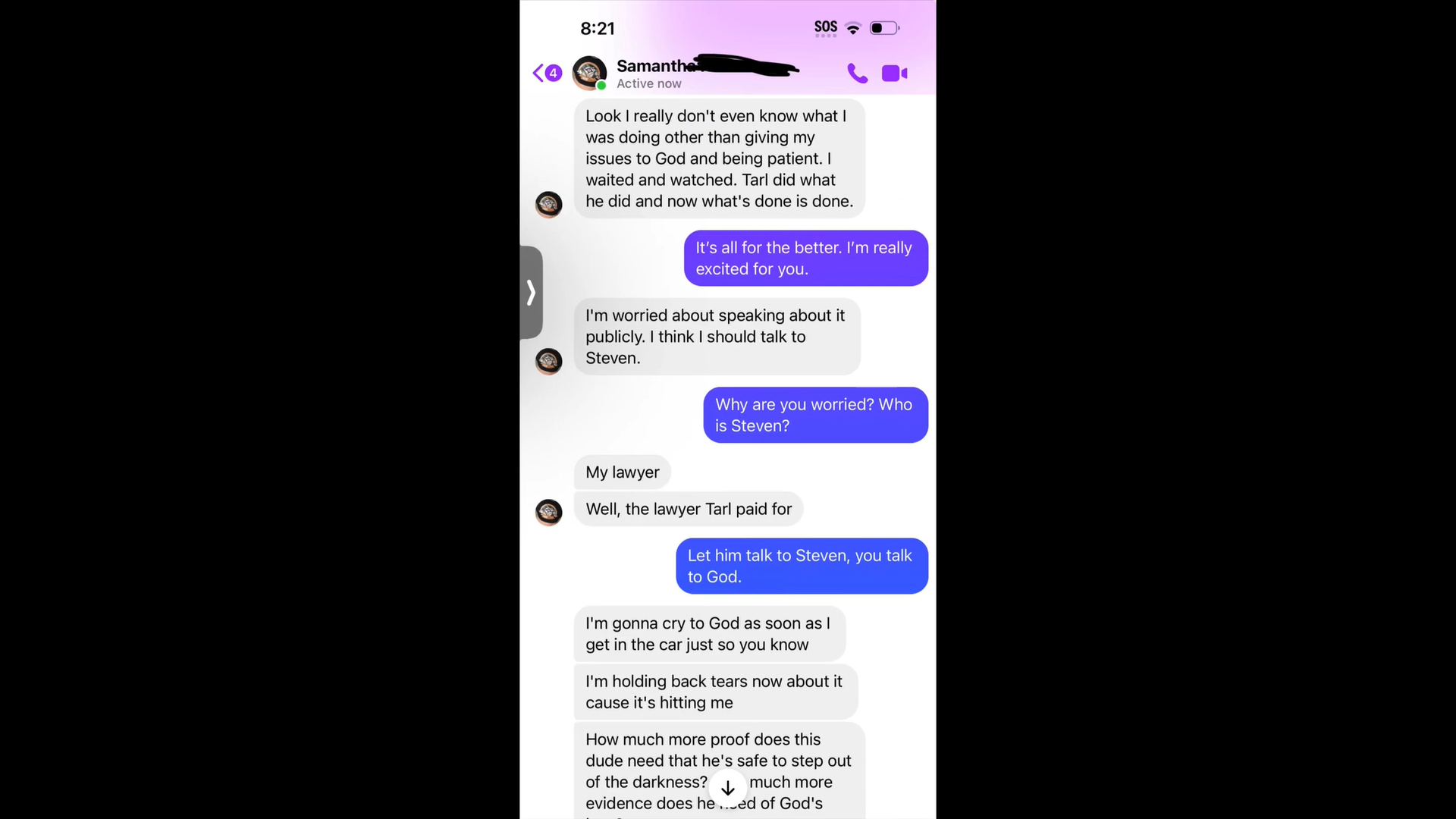Select the 'It's all for the better' message
Screen dimensions: 1456x819
(x=806, y=258)
